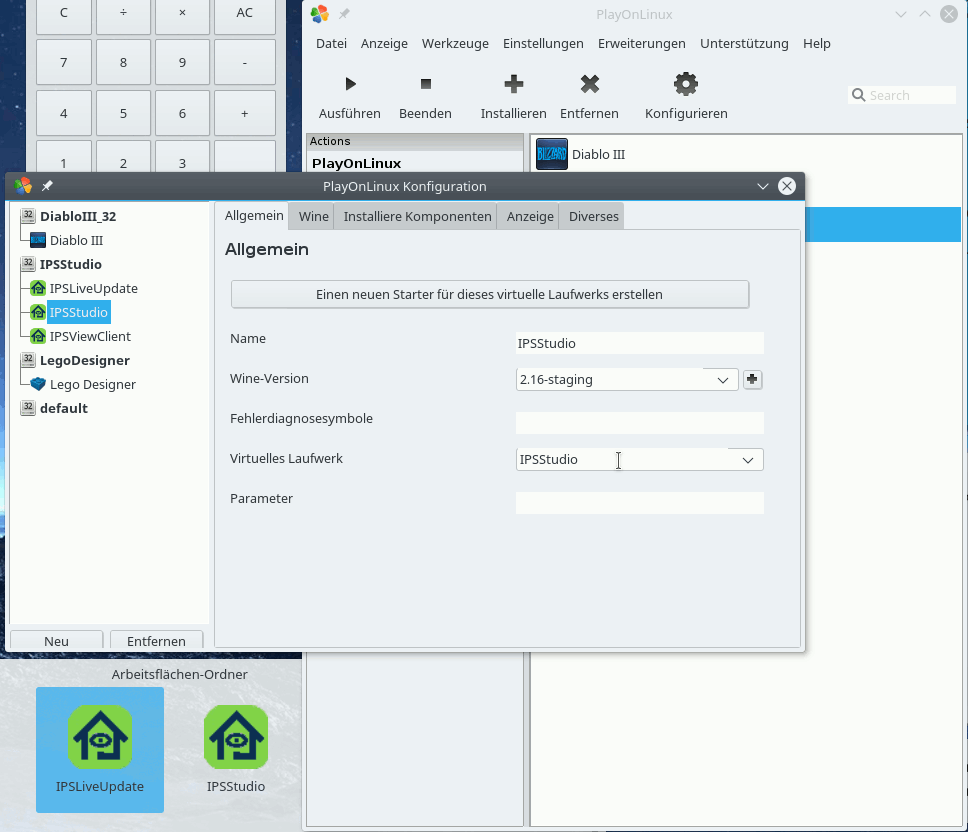The height and width of the screenshot is (832, 968).
Task: Click the Name input field
Action: (x=640, y=343)
